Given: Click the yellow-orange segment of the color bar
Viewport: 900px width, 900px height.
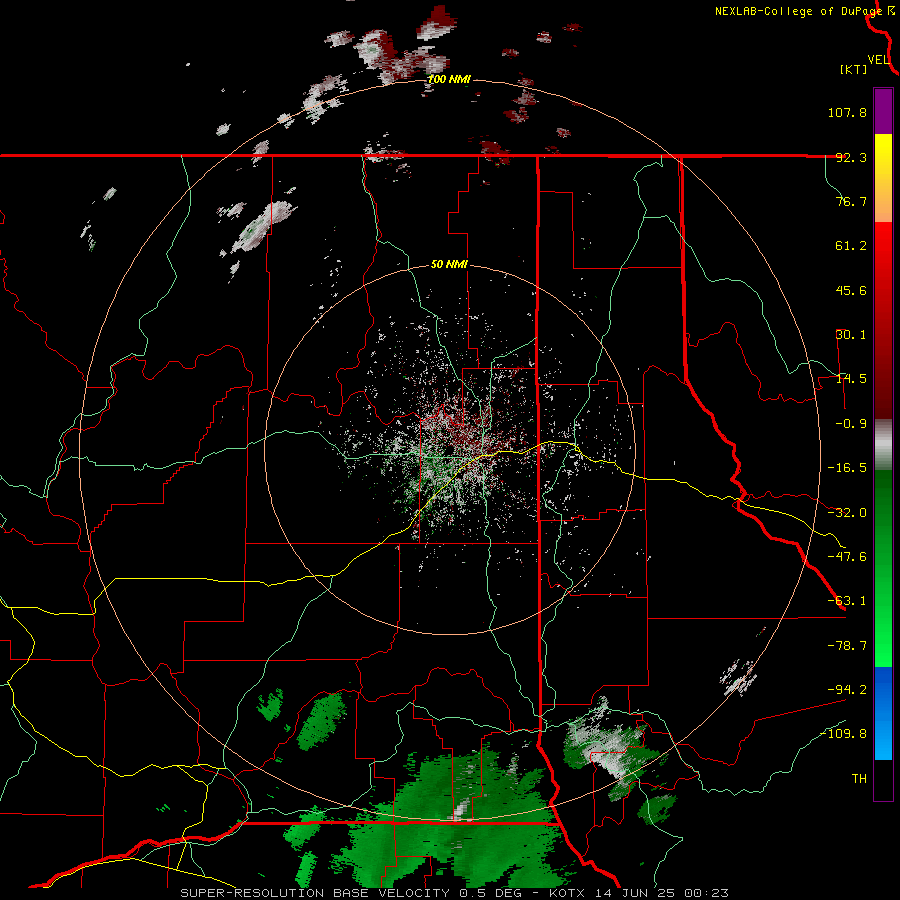Looking at the screenshot, I should 883,178.
